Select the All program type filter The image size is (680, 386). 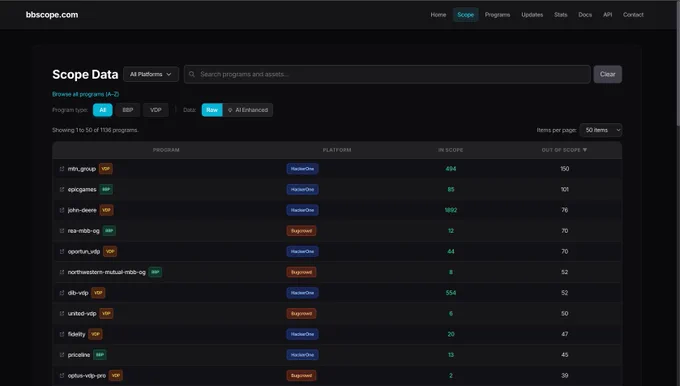[103, 110]
